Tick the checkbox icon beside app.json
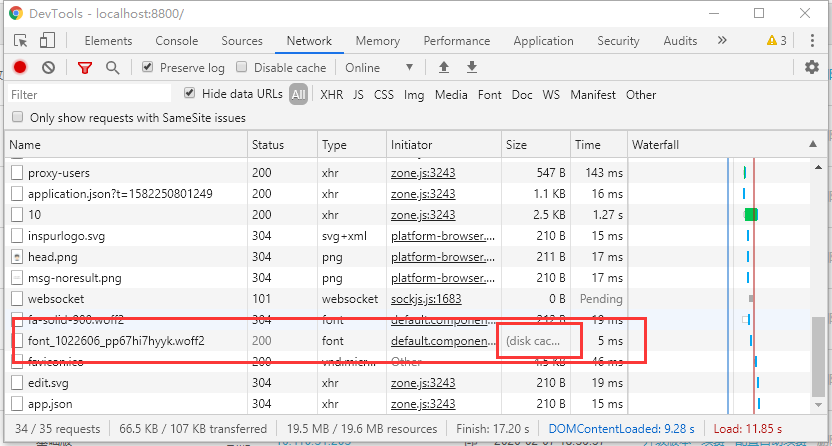832x446 pixels. 18,404
